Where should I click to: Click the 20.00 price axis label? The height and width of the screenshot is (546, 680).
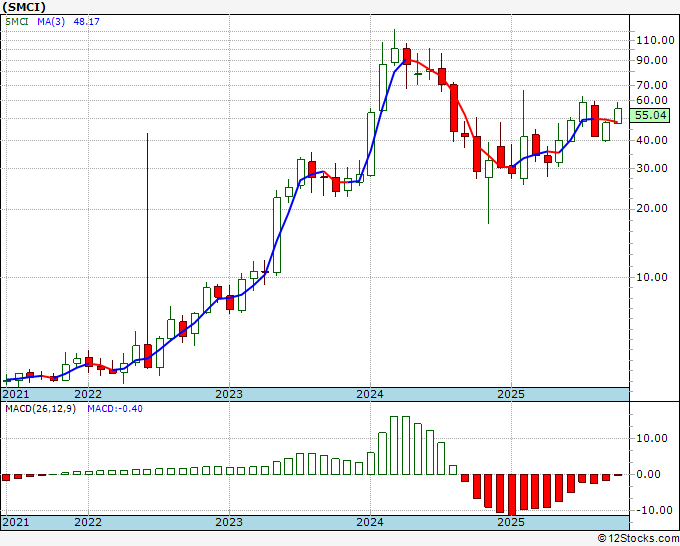tap(652, 208)
